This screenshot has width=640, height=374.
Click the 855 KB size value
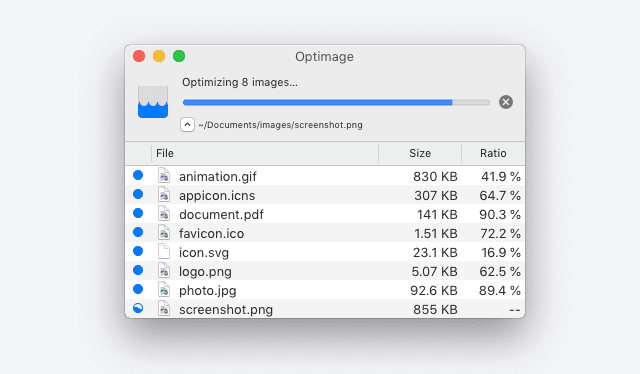(435, 309)
